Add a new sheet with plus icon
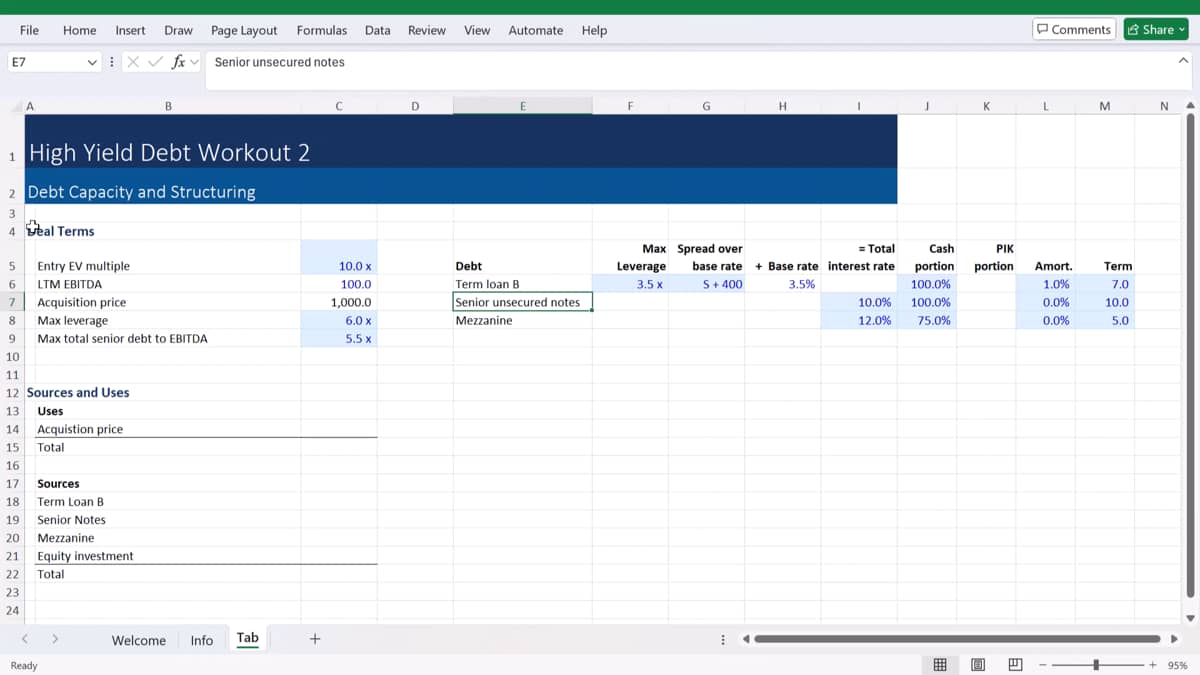Screen dimensions: 1200x675 (315, 638)
